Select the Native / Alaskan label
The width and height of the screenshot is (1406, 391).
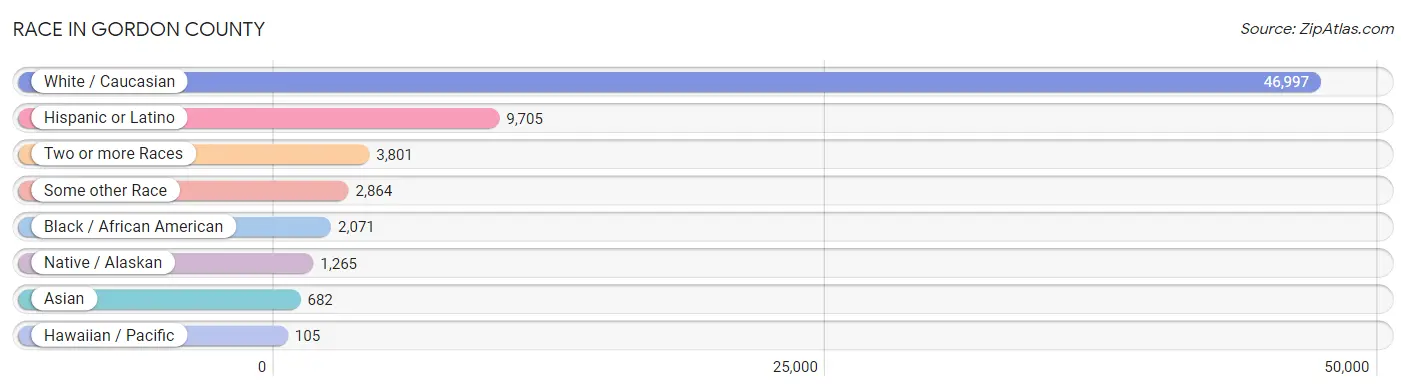102,263
